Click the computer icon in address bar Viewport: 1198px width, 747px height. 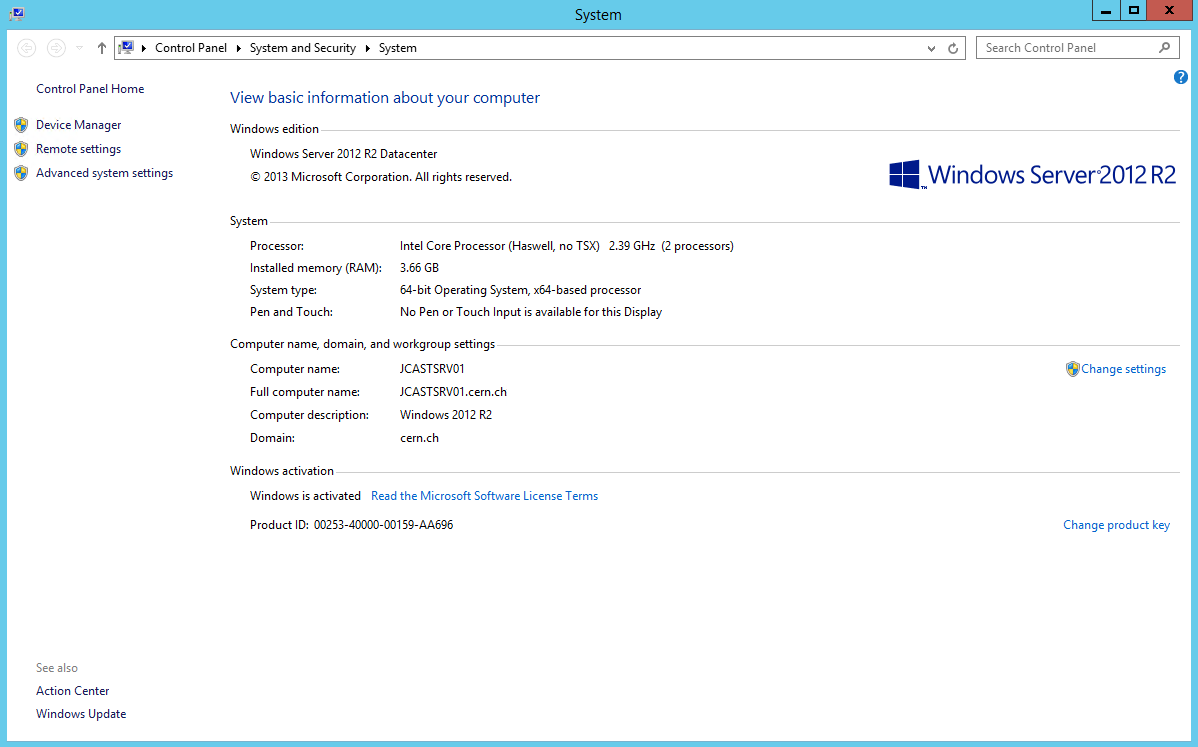coord(127,47)
